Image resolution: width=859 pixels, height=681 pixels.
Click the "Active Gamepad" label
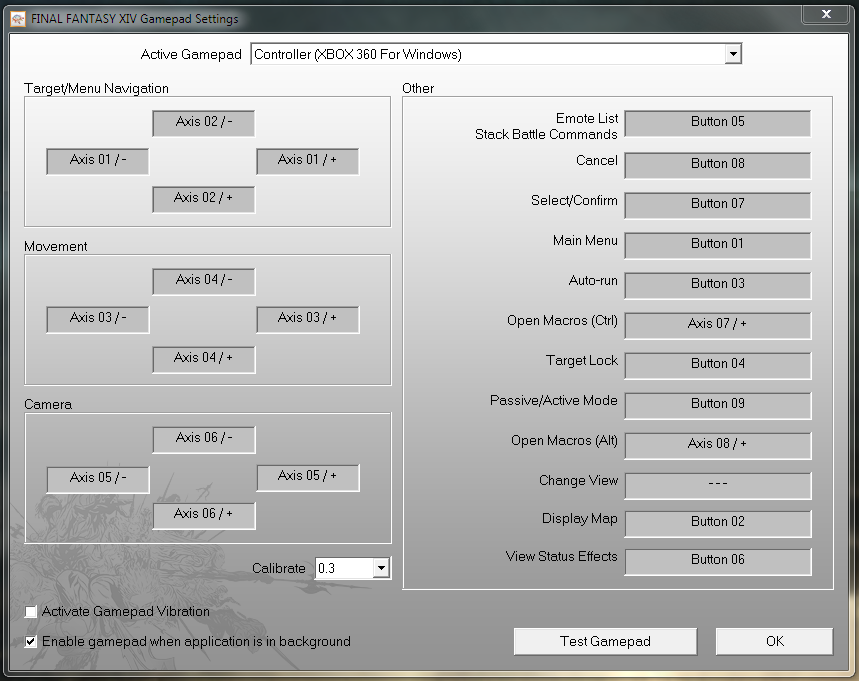point(191,54)
